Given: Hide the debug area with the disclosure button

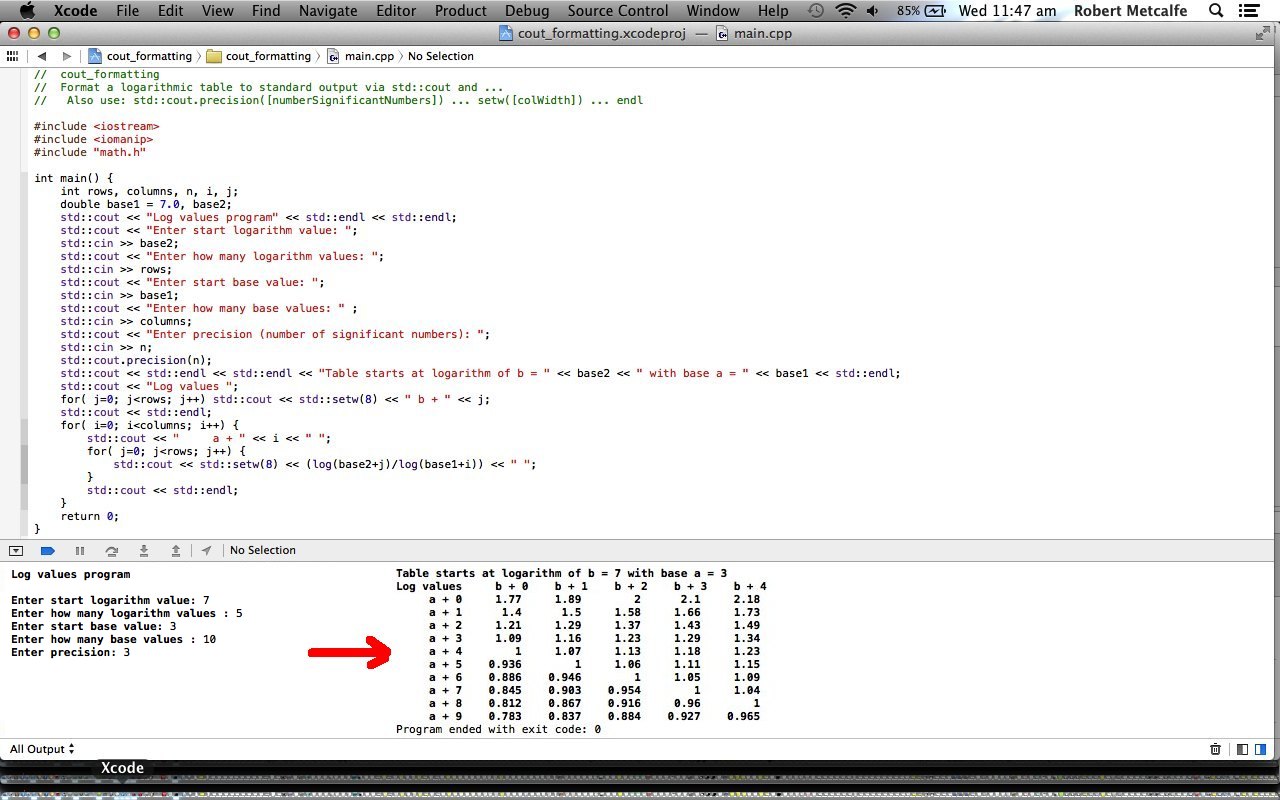Looking at the screenshot, I should [x=16, y=551].
